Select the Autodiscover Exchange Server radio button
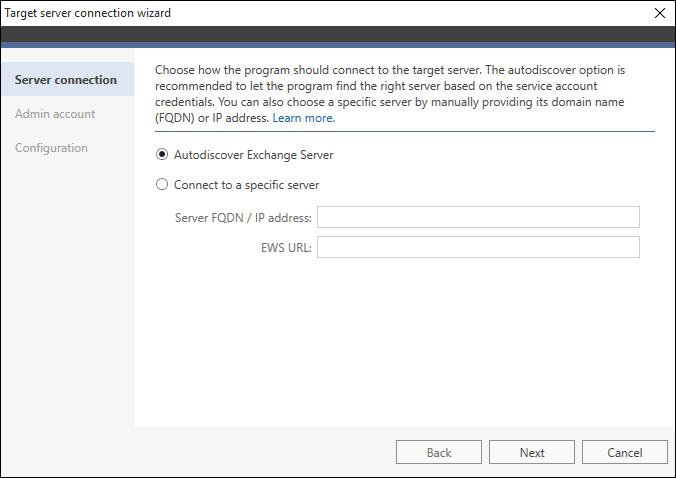Screen dimensions: 676x478 click(162, 154)
